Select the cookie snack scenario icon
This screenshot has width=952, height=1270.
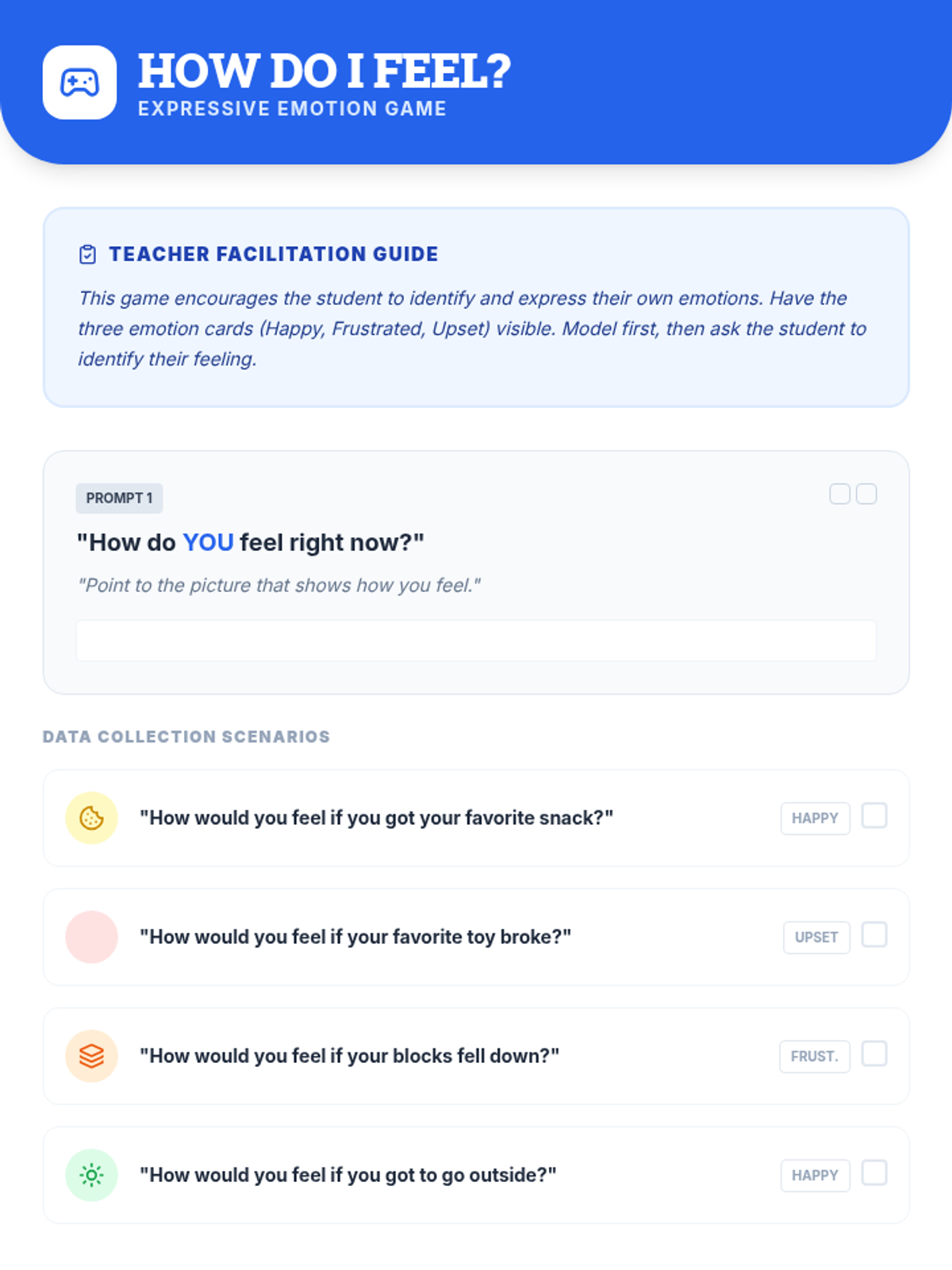[x=91, y=818]
